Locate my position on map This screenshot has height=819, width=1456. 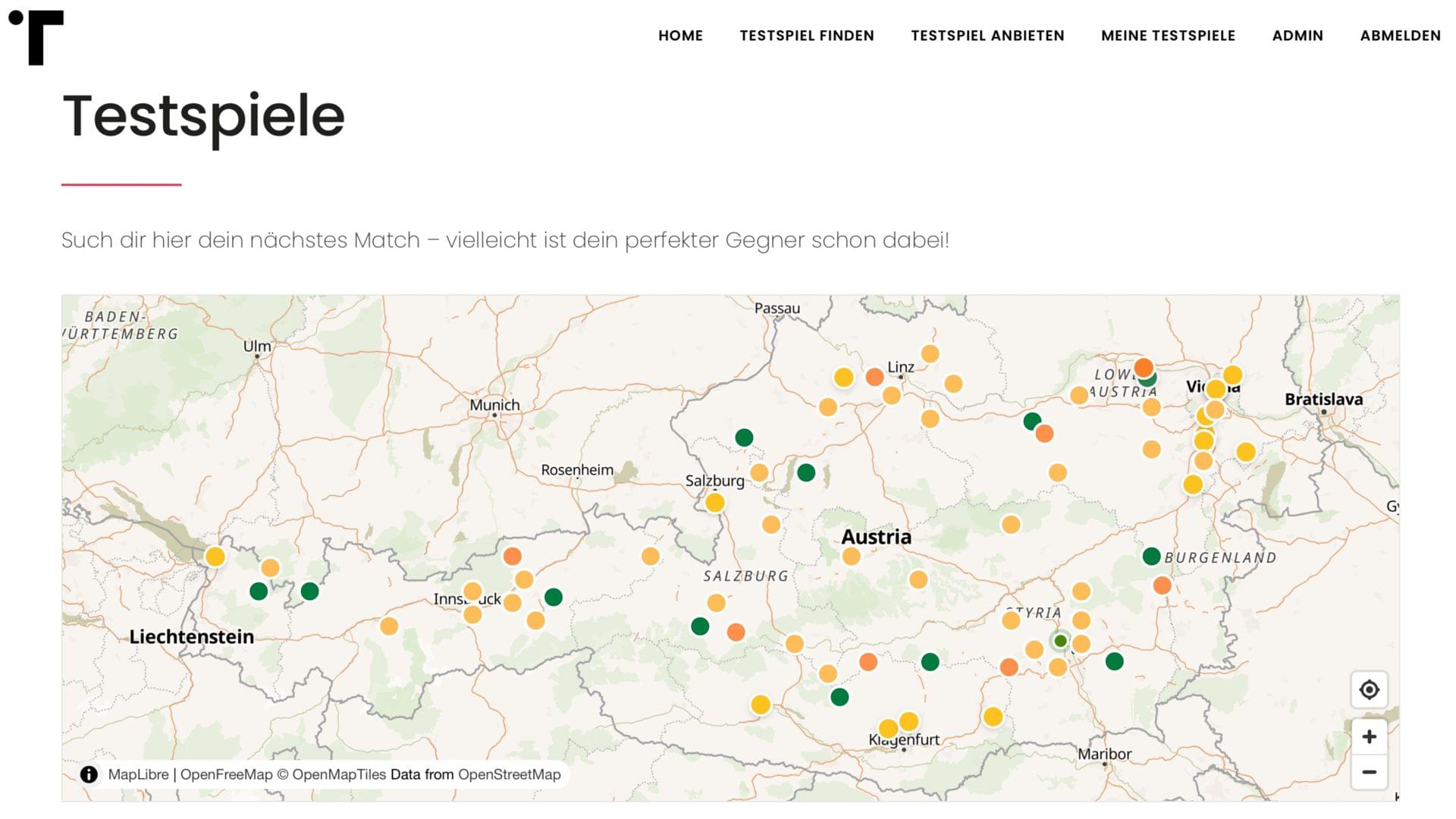1369,690
